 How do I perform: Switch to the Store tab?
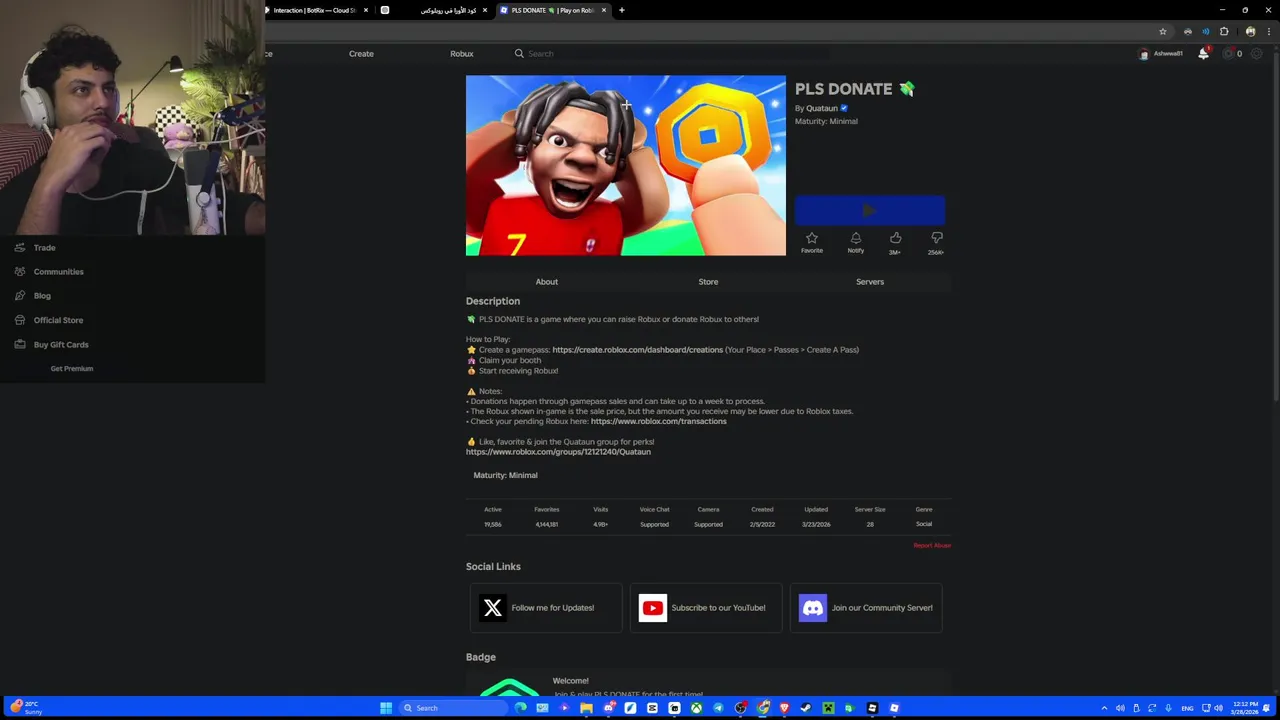click(708, 282)
